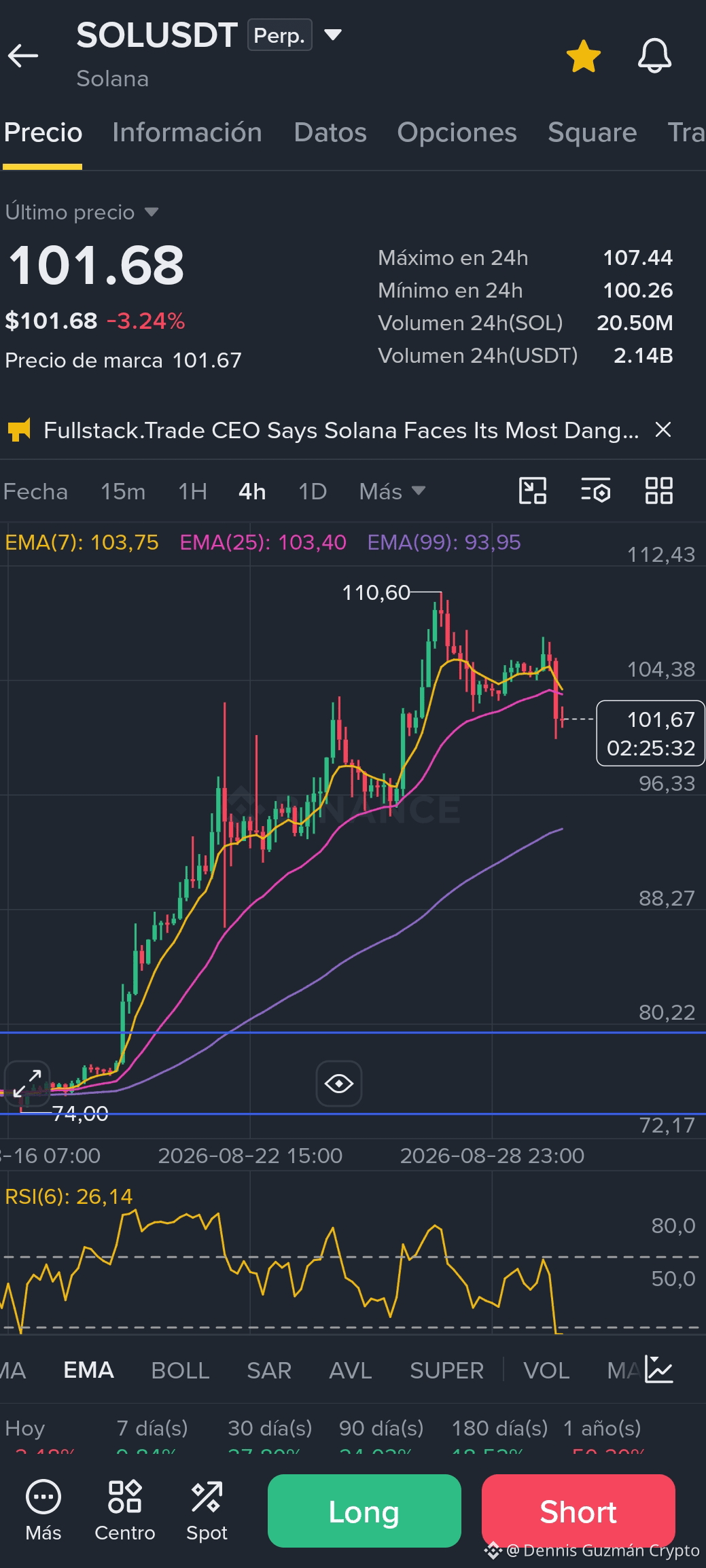Select the 1H timeframe
The height and width of the screenshot is (1568, 706).
[192, 491]
